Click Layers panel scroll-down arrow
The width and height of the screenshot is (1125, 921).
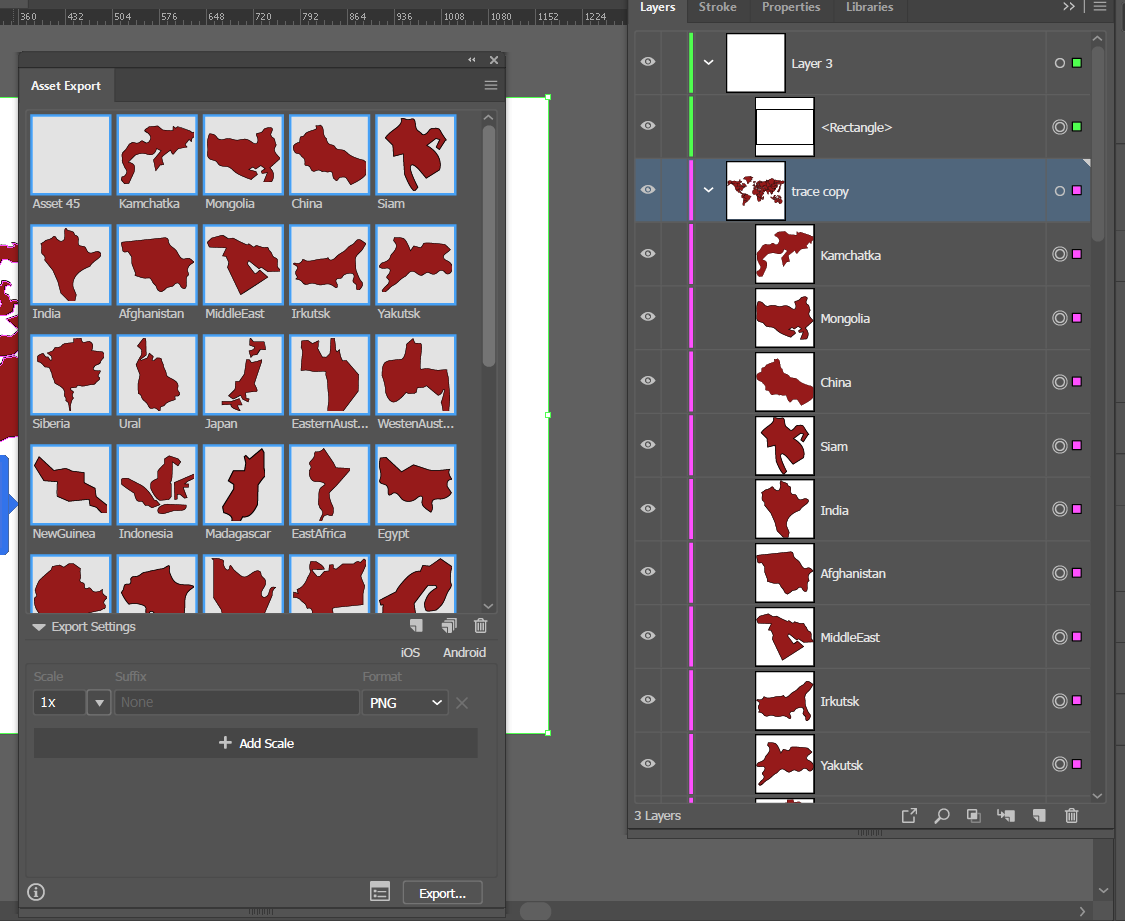pyautogui.click(x=1097, y=795)
